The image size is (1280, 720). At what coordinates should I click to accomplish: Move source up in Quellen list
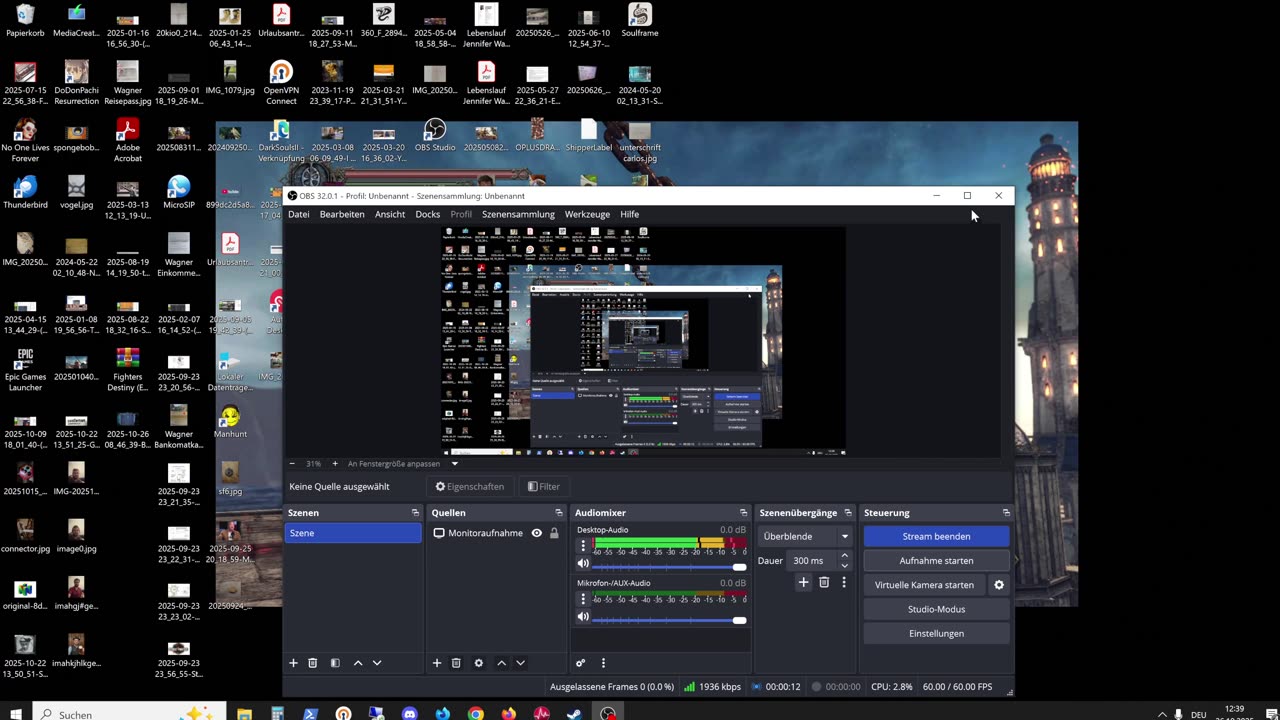pyautogui.click(x=501, y=663)
